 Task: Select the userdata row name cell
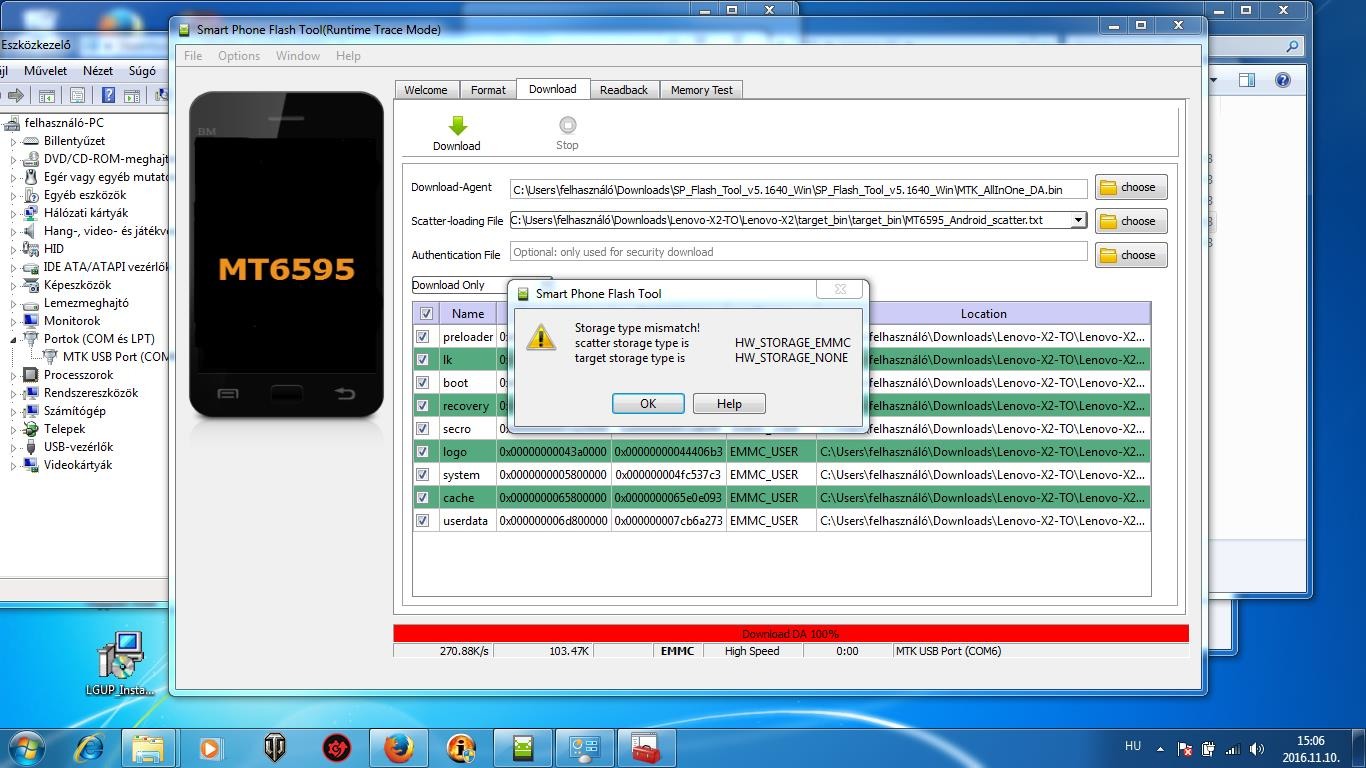click(x=466, y=521)
